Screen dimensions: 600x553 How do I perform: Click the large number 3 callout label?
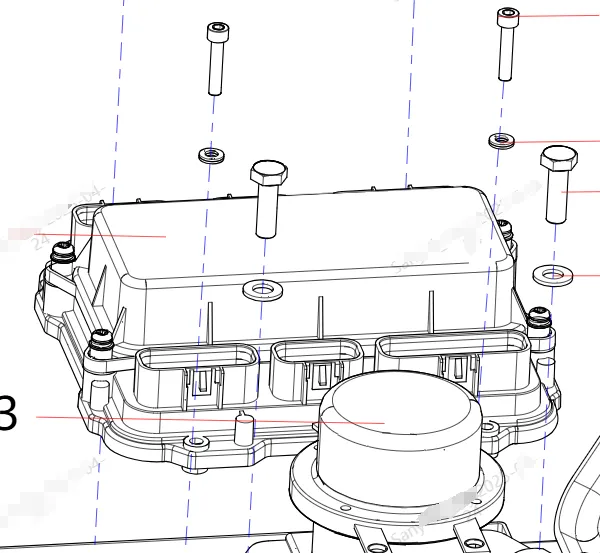pyautogui.click(x=8, y=414)
